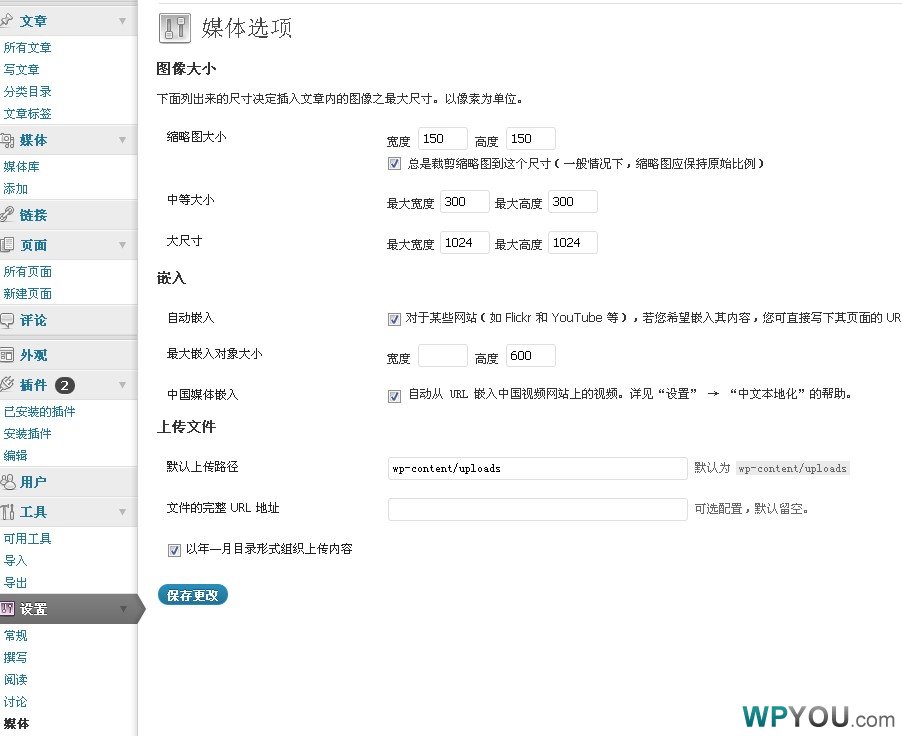Open 工具 menu heading

(33, 512)
